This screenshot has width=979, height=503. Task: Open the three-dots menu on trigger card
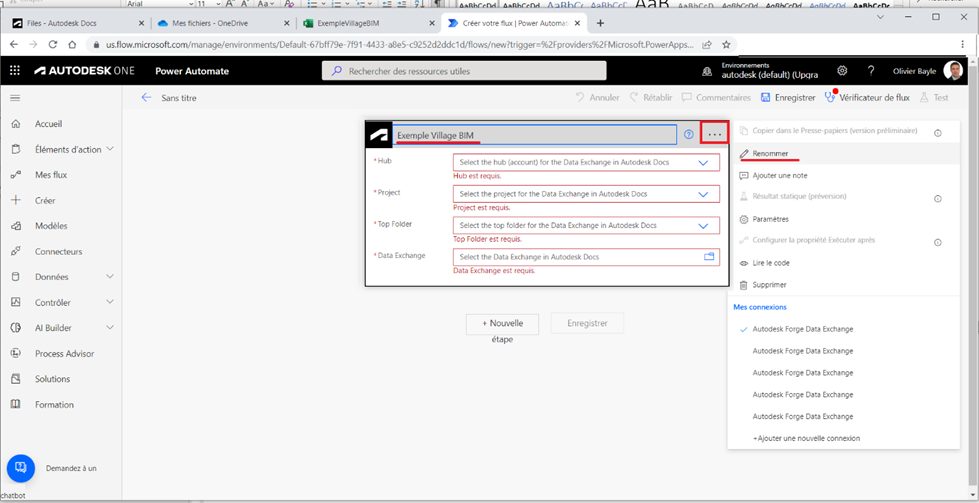pos(715,134)
